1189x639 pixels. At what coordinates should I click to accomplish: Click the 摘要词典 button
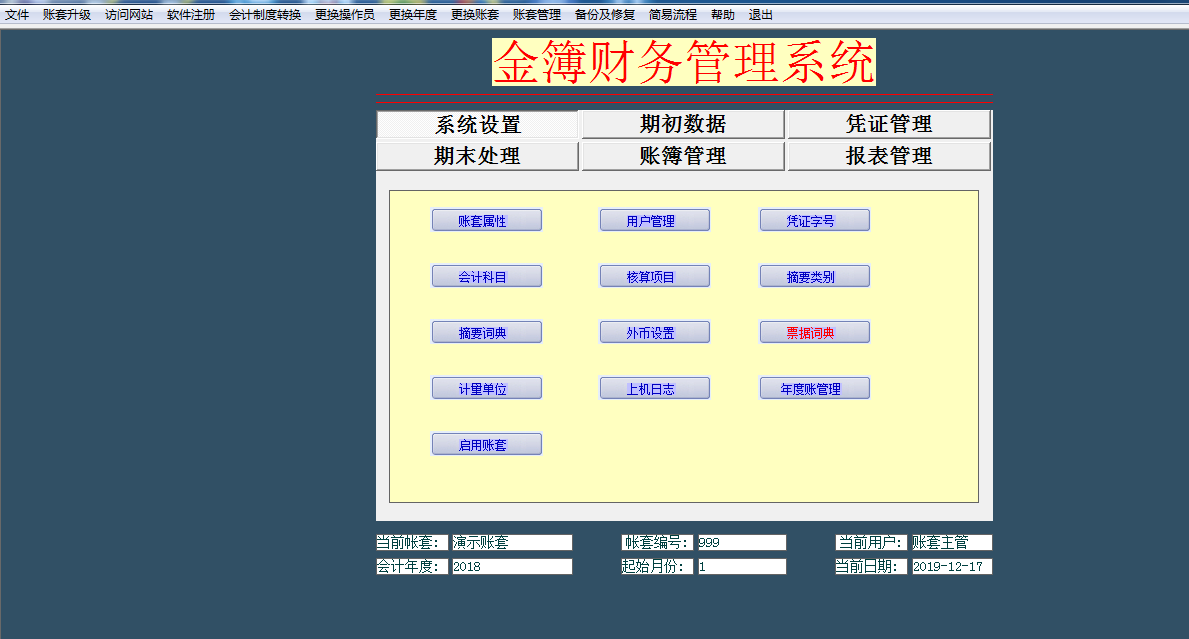click(487, 333)
